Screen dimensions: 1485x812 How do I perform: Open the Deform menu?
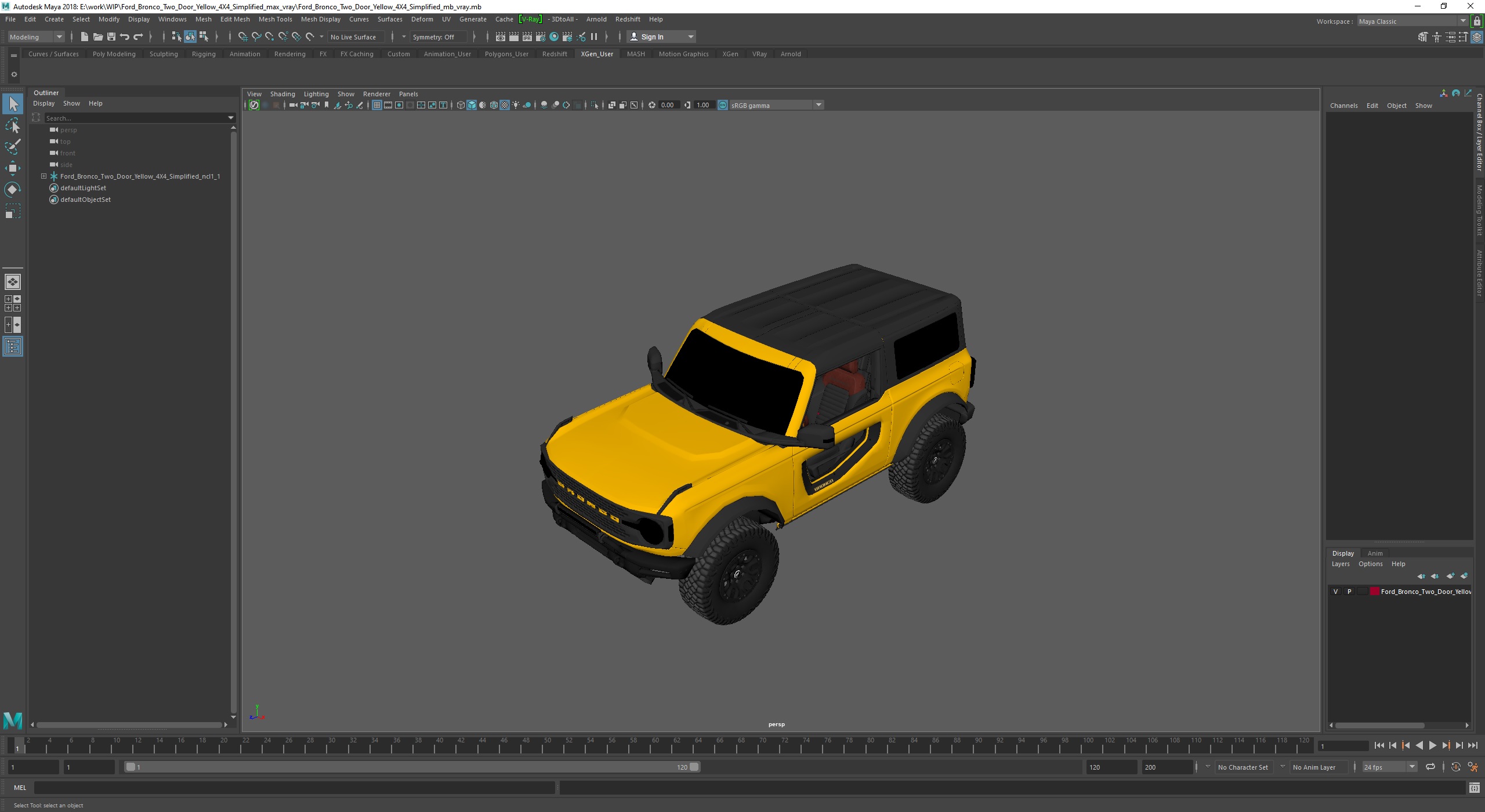click(x=422, y=19)
